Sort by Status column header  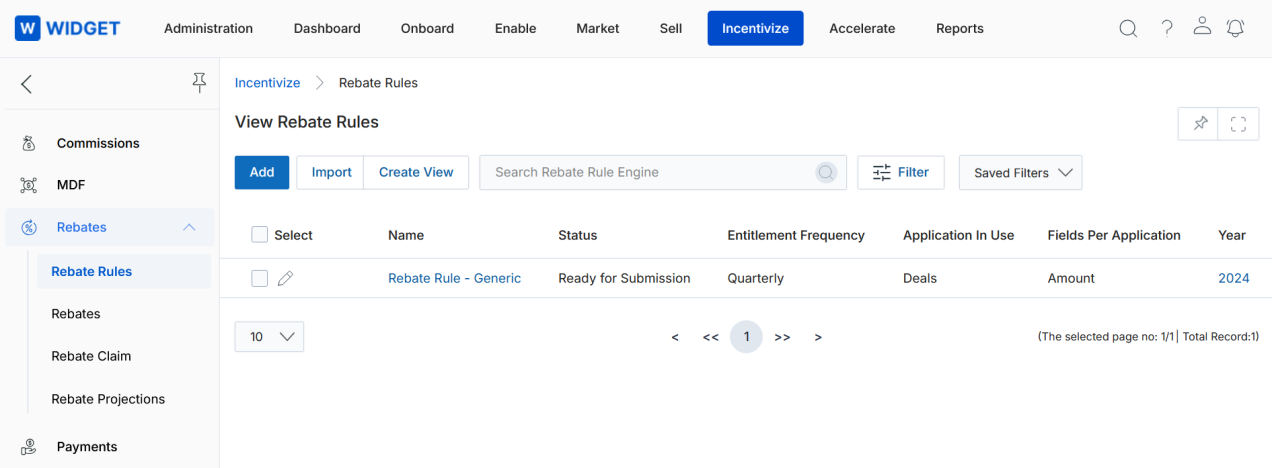point(577,235)
